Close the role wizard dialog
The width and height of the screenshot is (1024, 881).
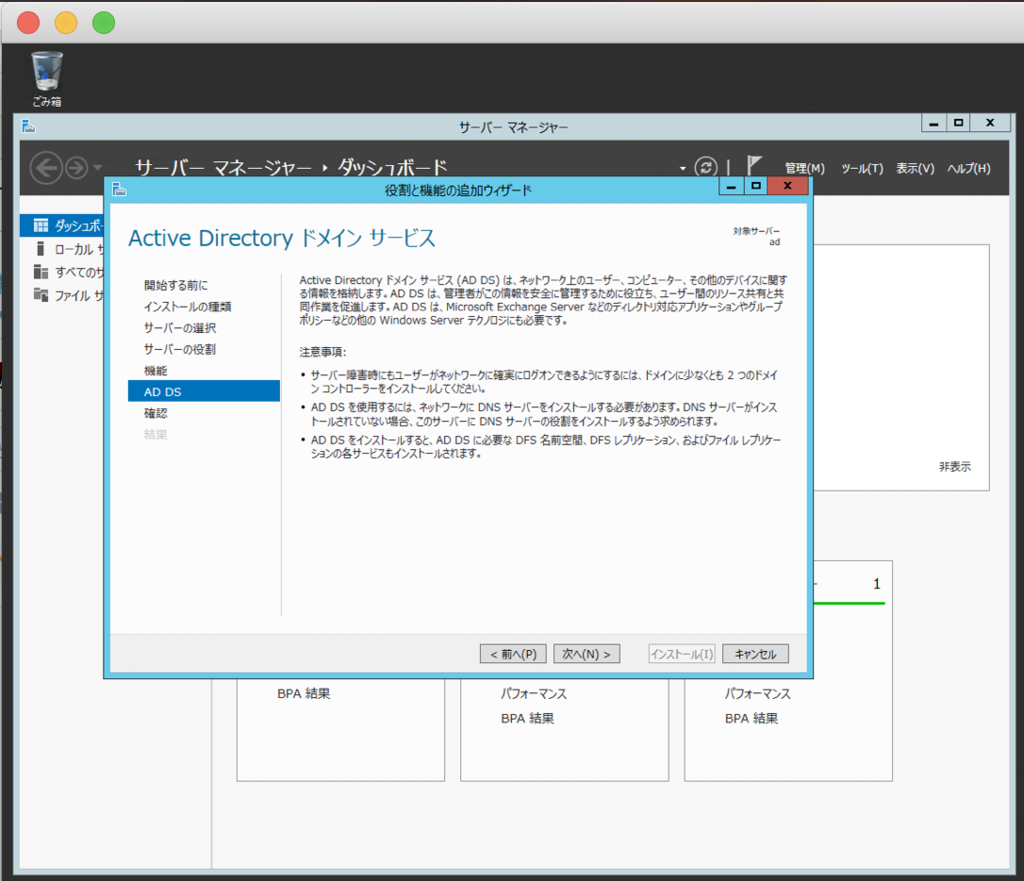click(x=788, y=186)
